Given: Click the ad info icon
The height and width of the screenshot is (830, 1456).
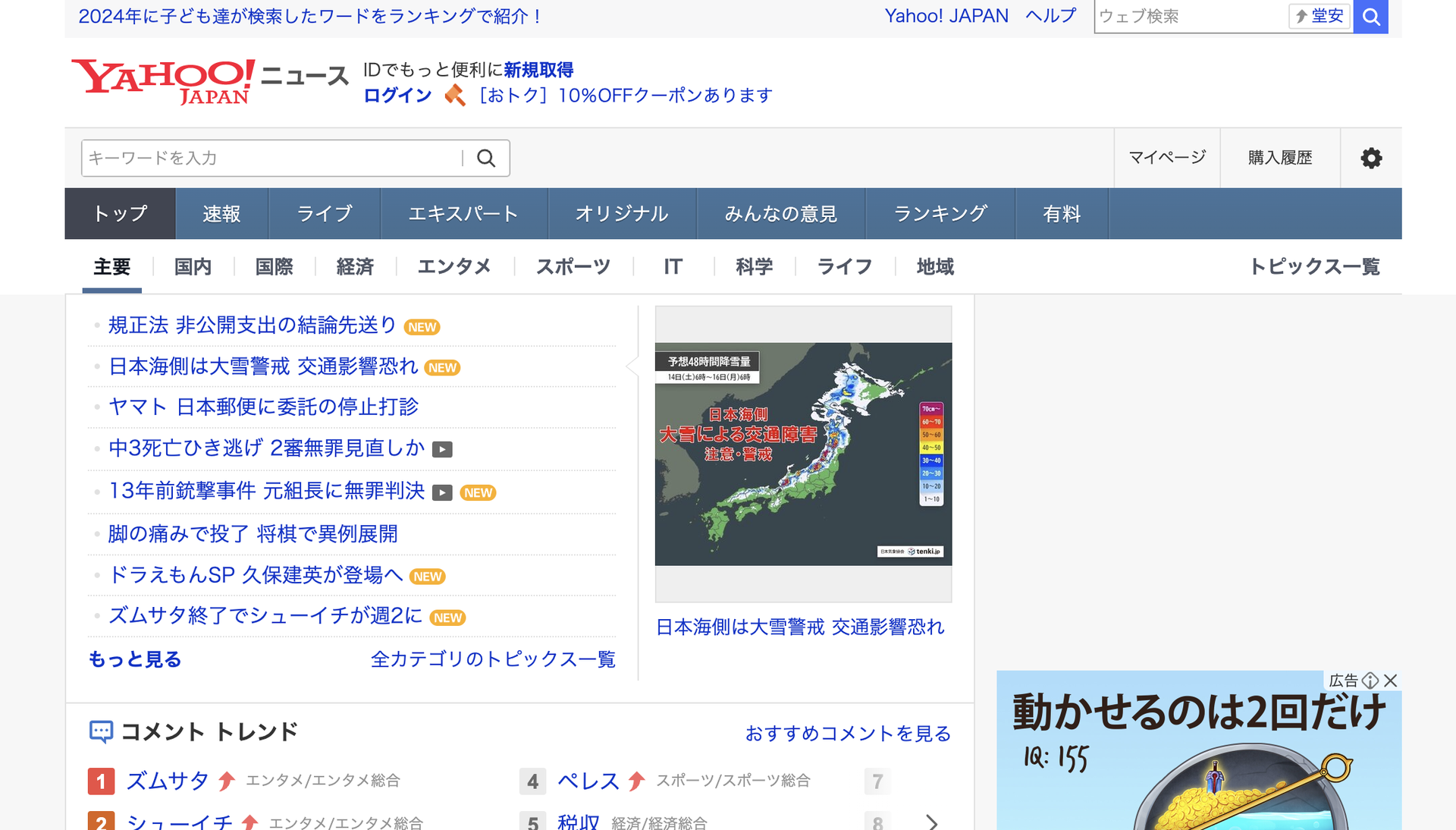Looking at the screenshot, I should click(x=1370, y=681).
